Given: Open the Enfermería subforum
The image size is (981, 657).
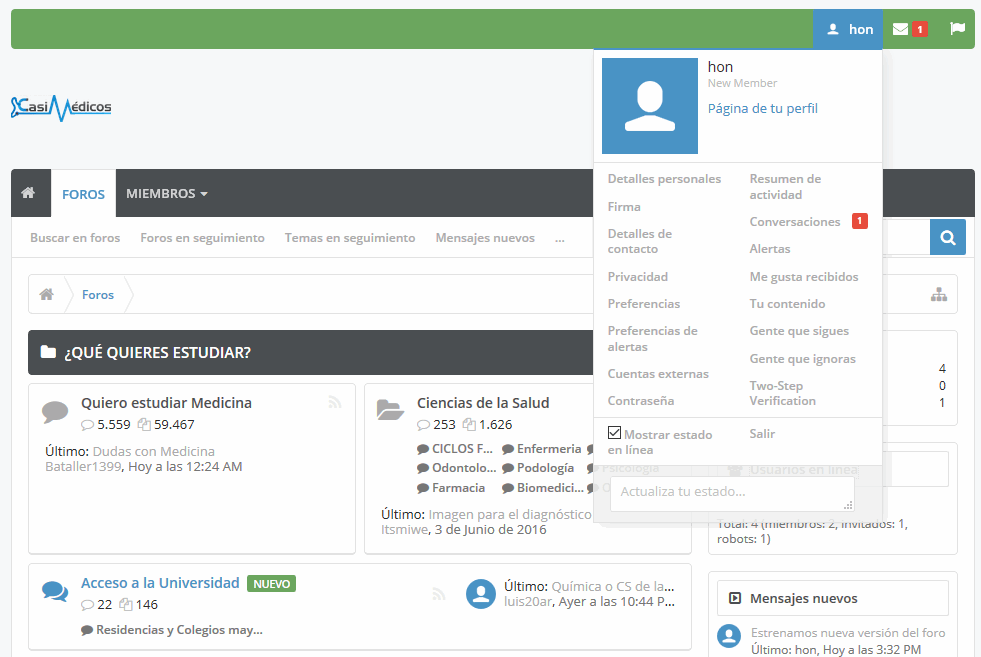Looking at the screenshot, I should [549, 449].
